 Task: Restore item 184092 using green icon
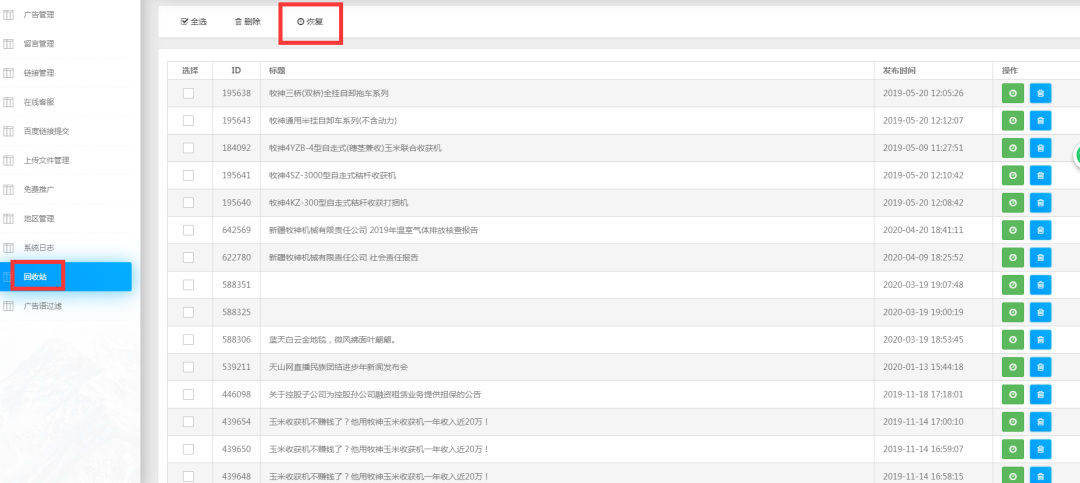[x=1013, y=148]
